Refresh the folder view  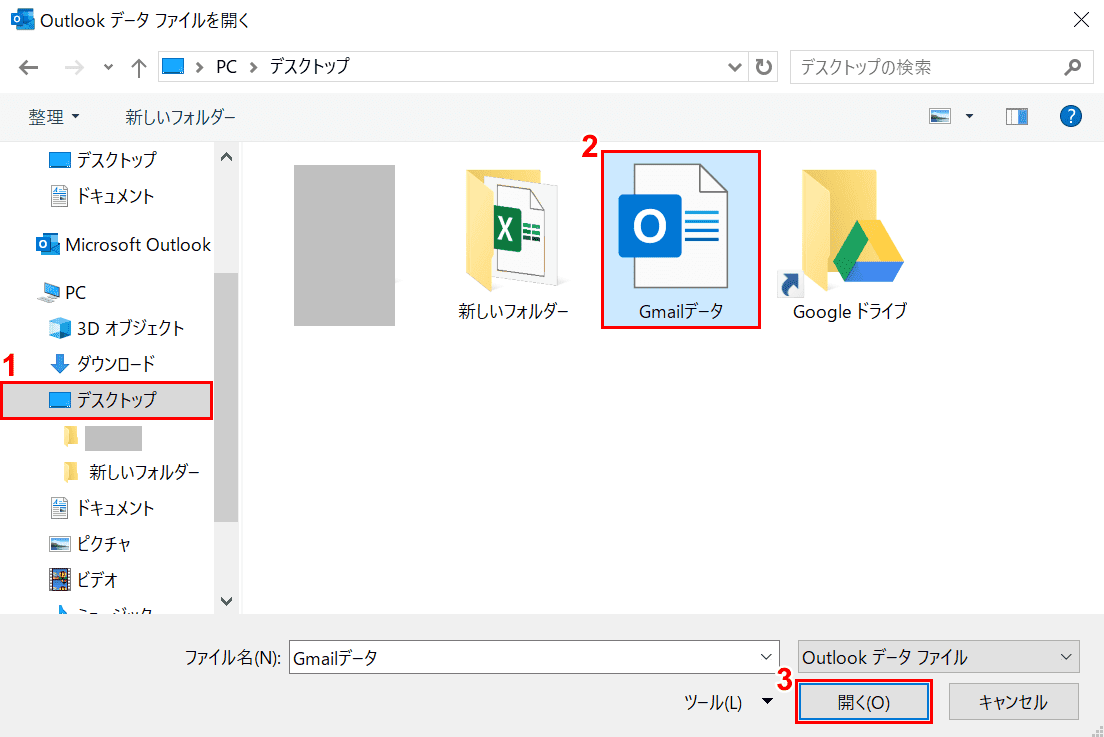click(x=763, y=67)
